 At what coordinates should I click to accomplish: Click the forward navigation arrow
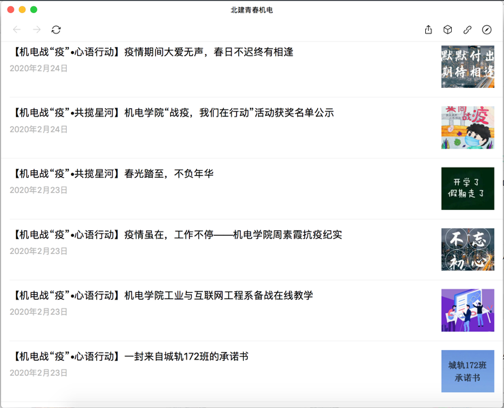[37, 30]
